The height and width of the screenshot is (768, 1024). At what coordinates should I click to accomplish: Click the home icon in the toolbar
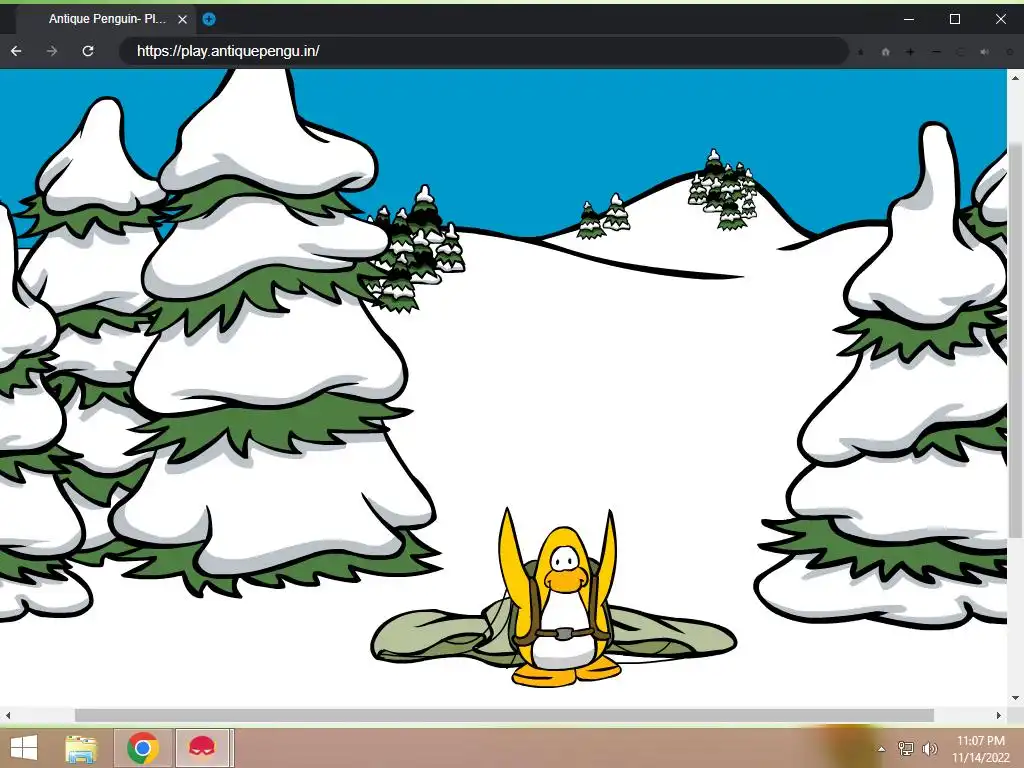pyautogui.click(x=886, y=52)
